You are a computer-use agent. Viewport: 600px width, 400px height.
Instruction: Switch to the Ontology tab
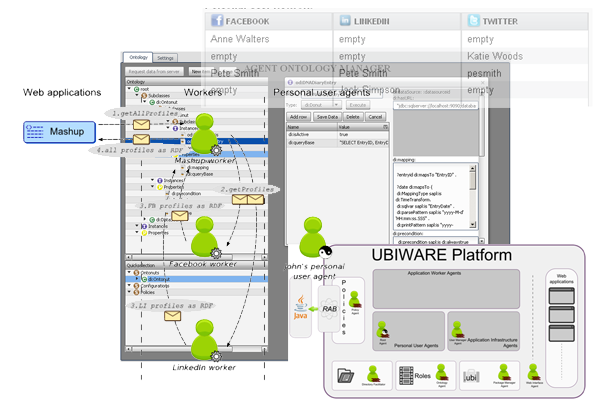(138, 59)
